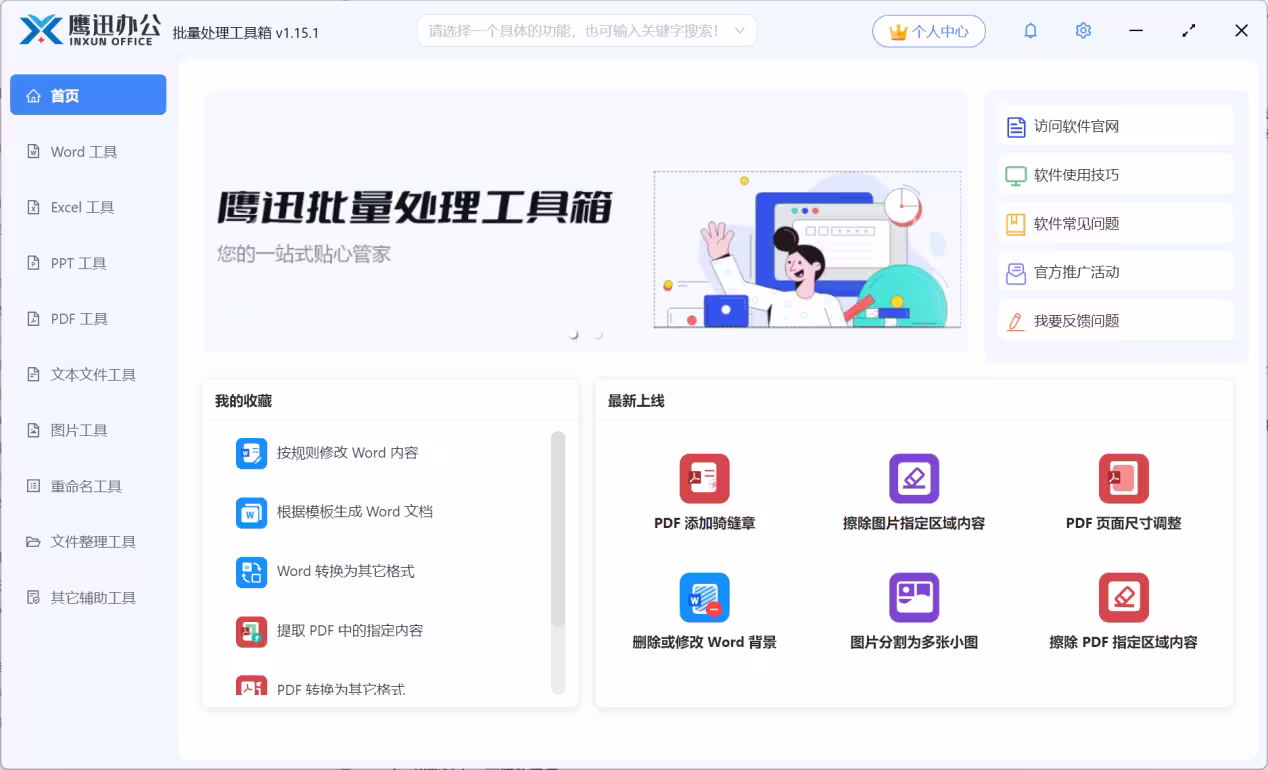This screenshot has height=770, width=1268.
Task: Click the 擦除图片指定区域内容 label
Action: click(x=914, y=523)
